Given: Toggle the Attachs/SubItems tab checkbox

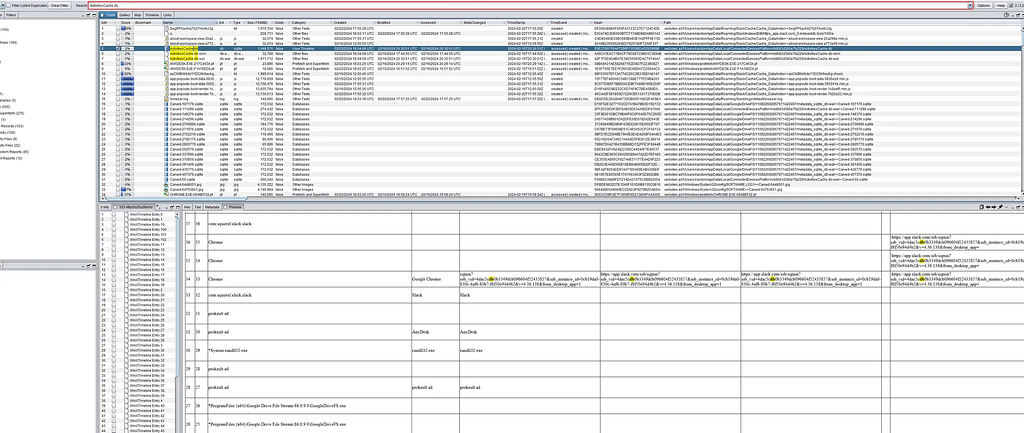Looking at the screenshot, I should pos(115,206).
